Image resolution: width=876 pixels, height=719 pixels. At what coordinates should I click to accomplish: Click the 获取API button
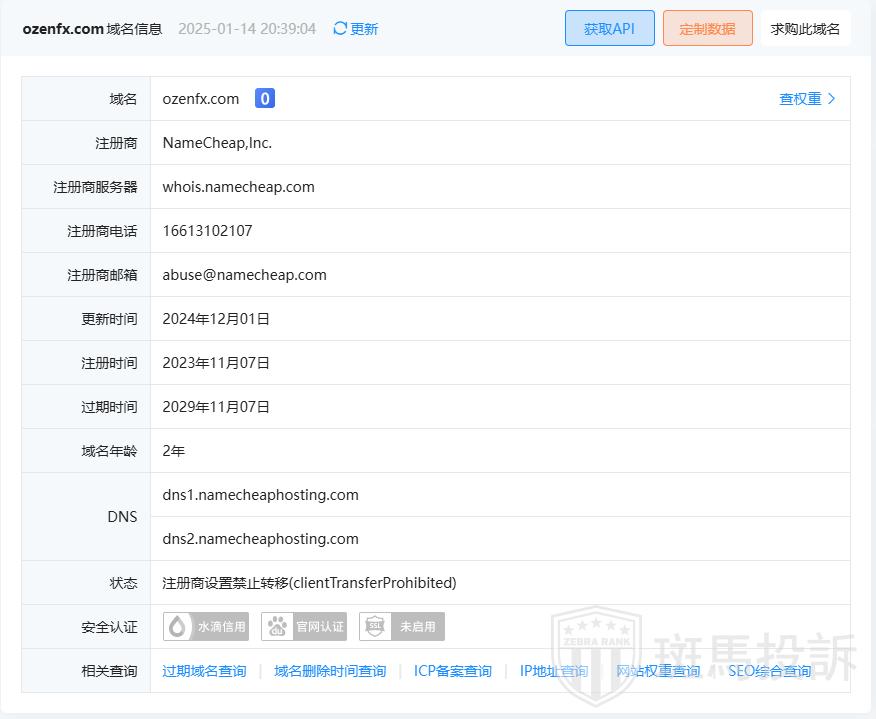click(609, 28)
